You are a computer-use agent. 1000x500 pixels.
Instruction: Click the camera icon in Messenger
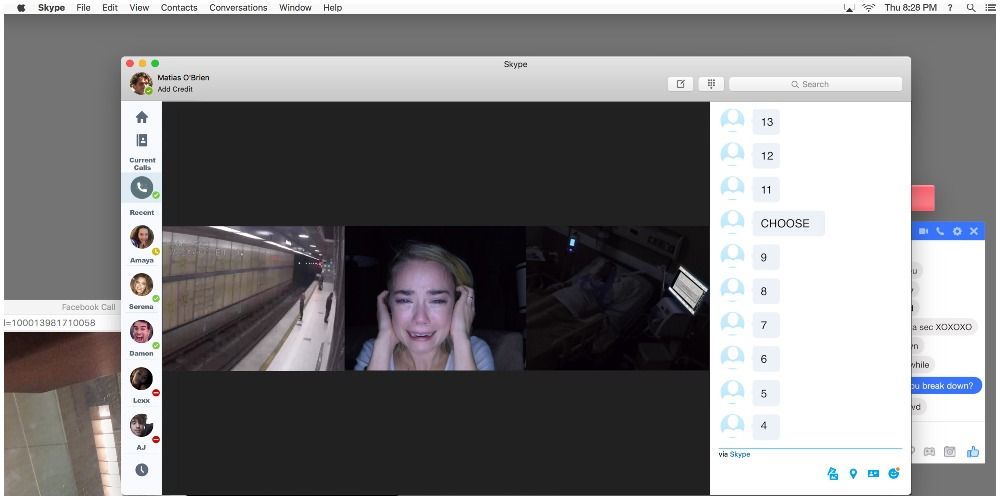[950, 452]
